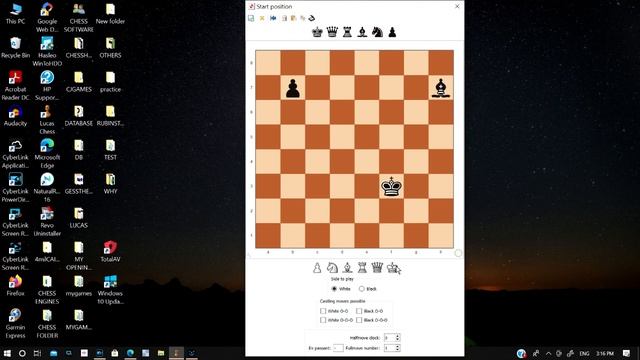This screenshot has height=360, width=640.
Task: Click the black pawn on the board at b7
Action: pyautogui.click(x=293, y=88)
